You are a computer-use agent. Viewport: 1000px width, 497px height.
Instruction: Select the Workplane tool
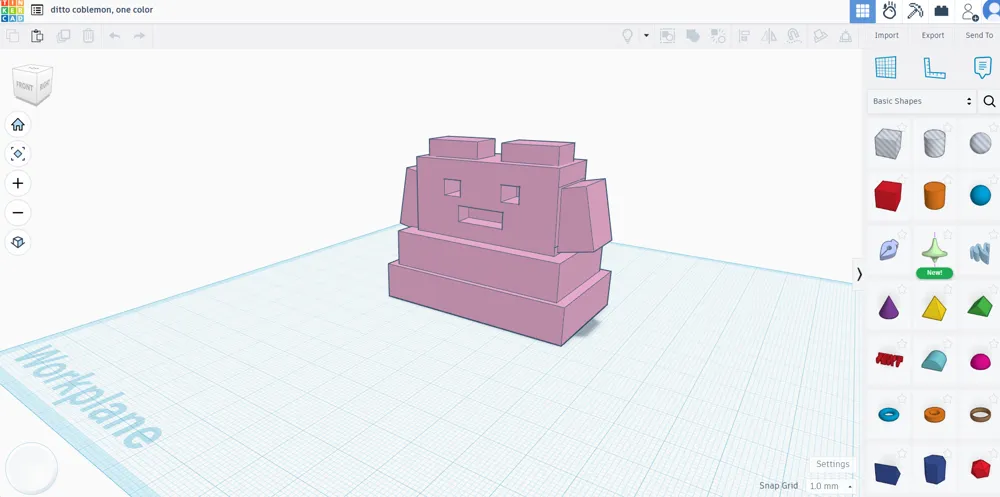[885, 67]
